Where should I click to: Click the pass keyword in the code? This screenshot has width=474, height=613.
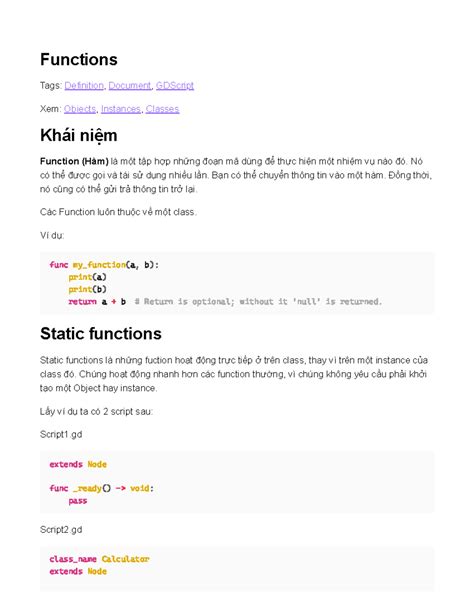(77, 501)
